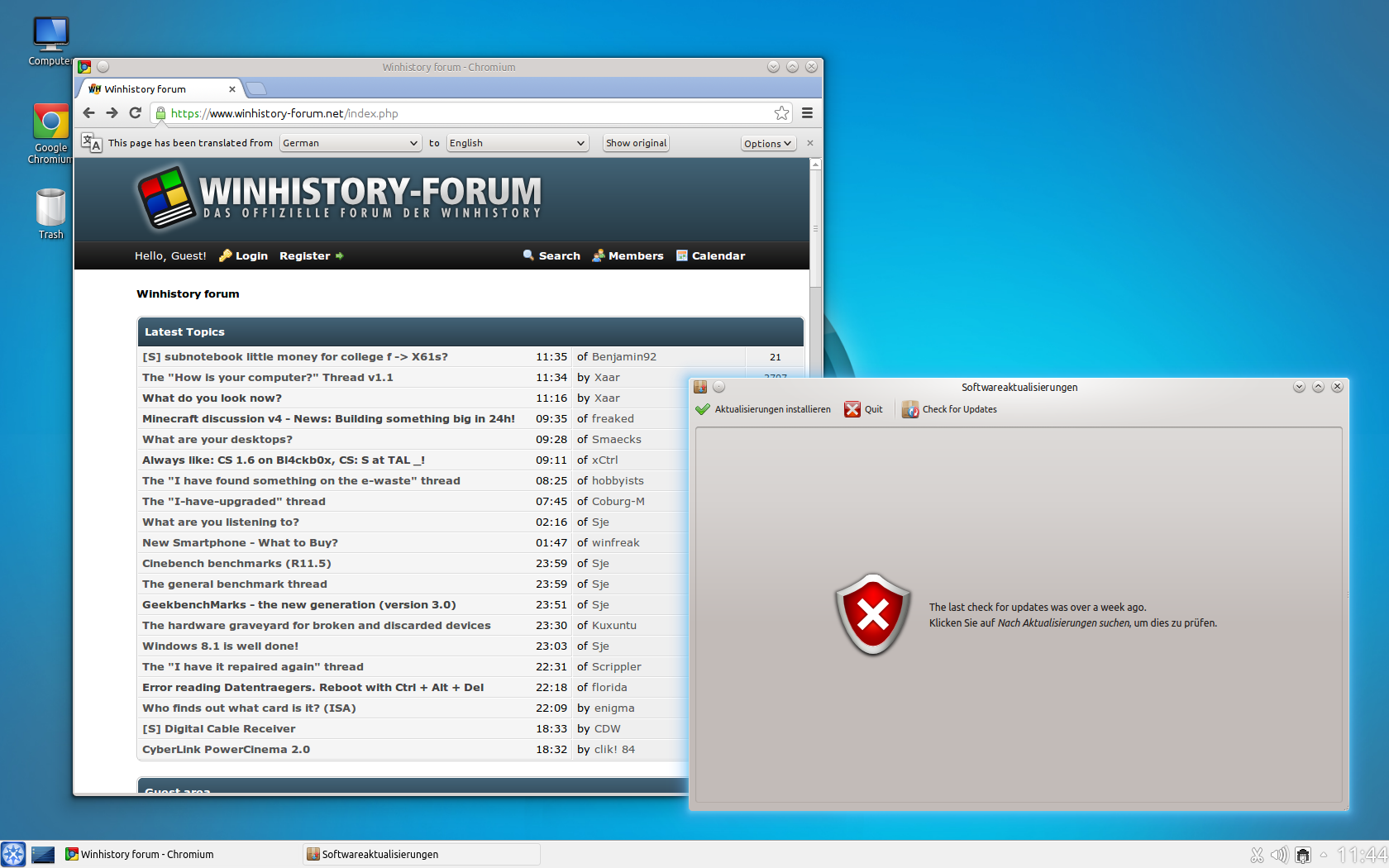The image size is (1389, 868).
Task: Open the volume control in the system tray
Action: point(1279,855)
